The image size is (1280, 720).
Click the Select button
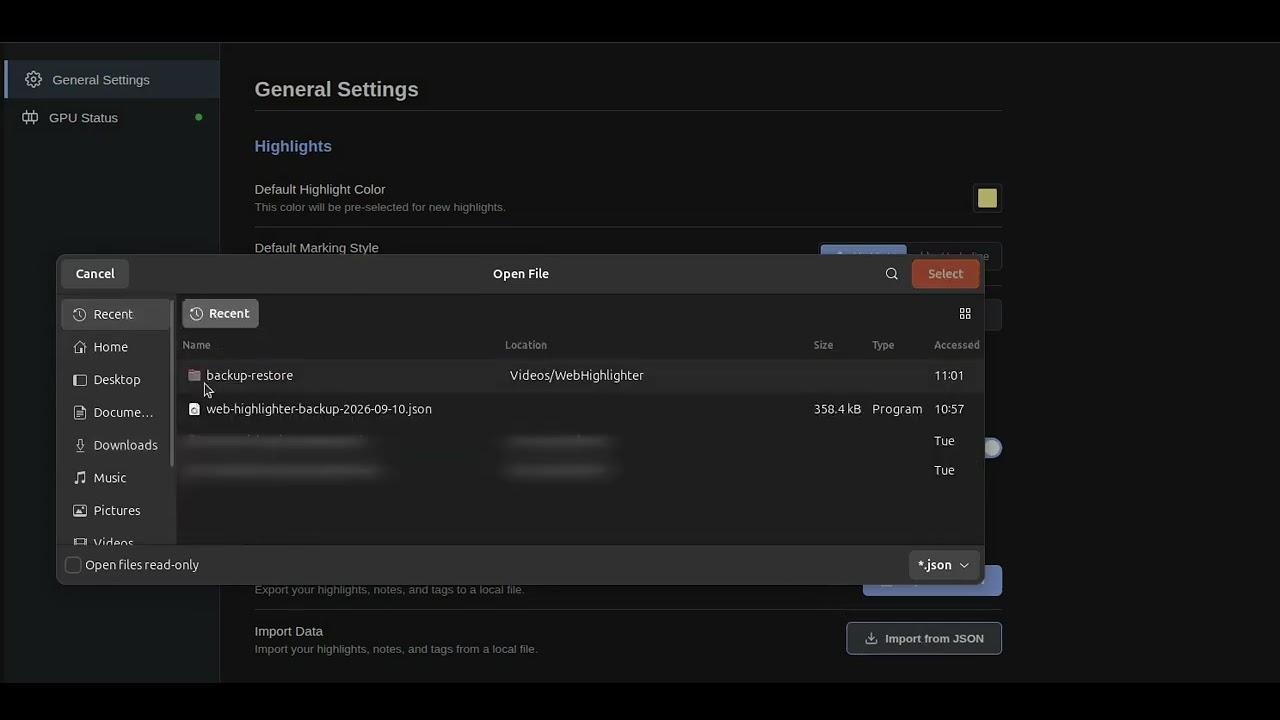945,274
